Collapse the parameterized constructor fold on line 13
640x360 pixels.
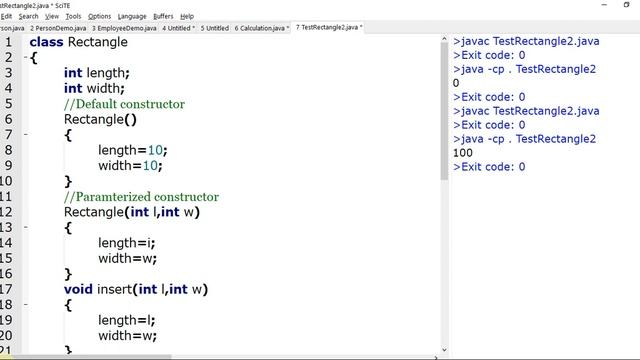click(x=25, y=227)
